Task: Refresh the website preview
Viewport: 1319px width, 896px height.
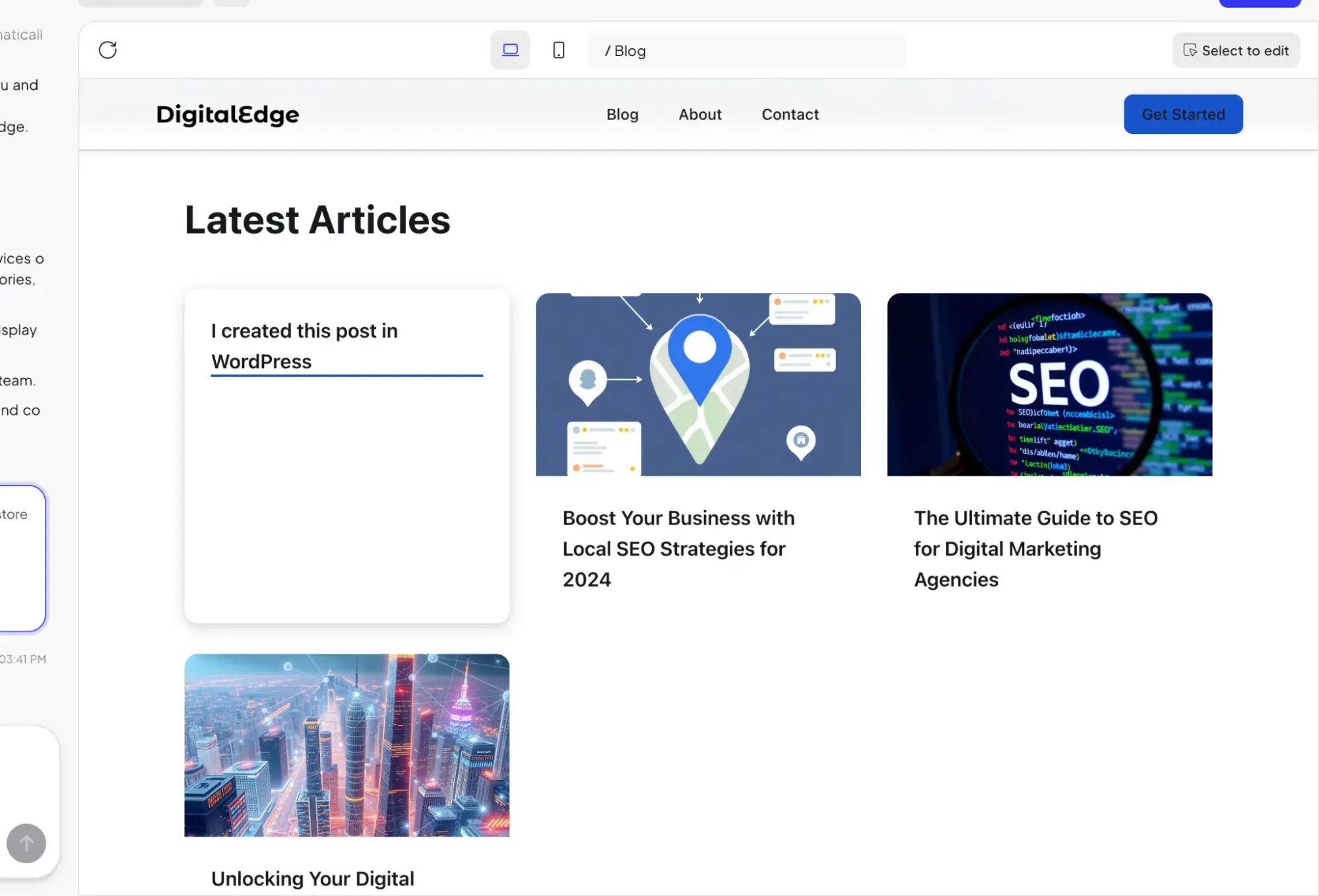Action: tap(108, 49)
